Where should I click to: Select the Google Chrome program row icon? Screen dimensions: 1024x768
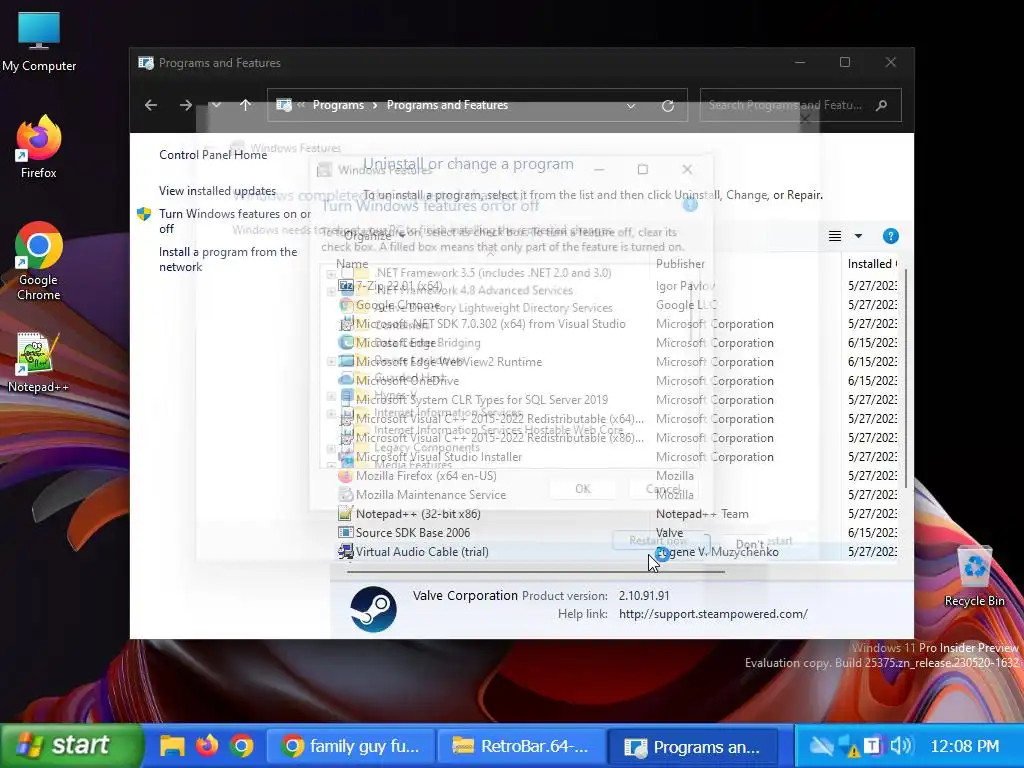tap(345, 305)
